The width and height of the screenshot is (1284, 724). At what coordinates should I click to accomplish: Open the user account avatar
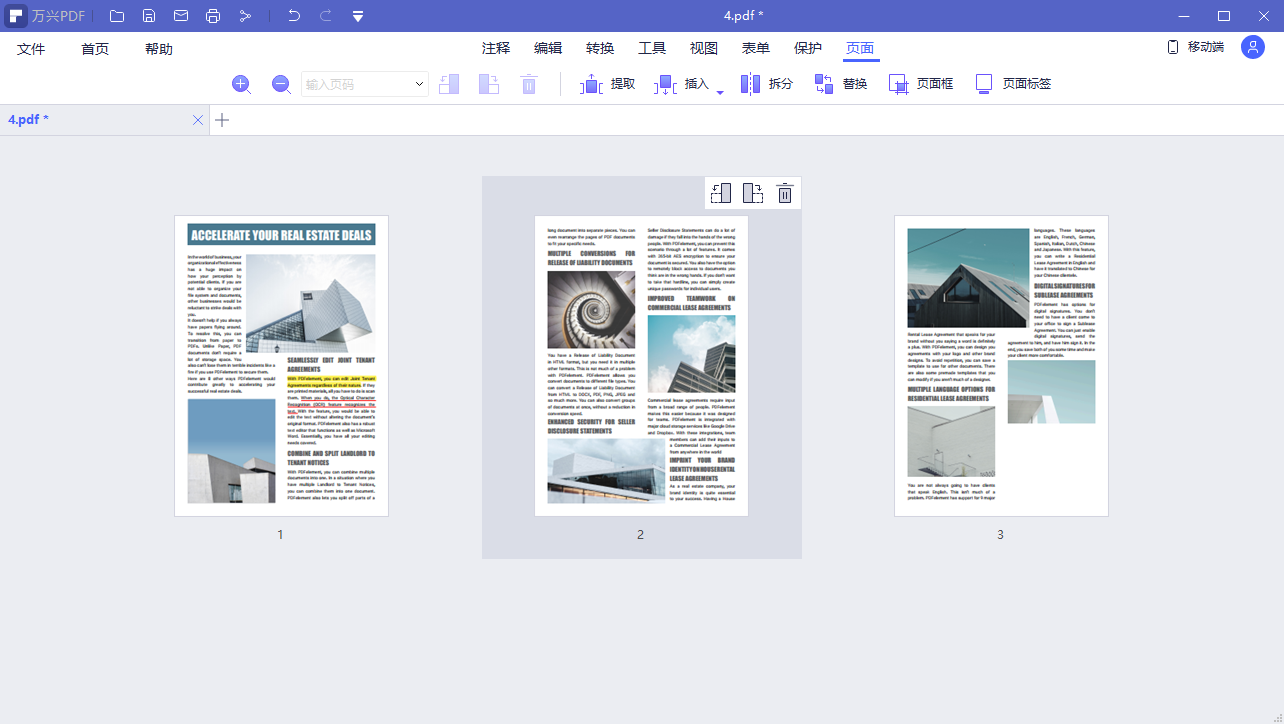[1252, 47]
